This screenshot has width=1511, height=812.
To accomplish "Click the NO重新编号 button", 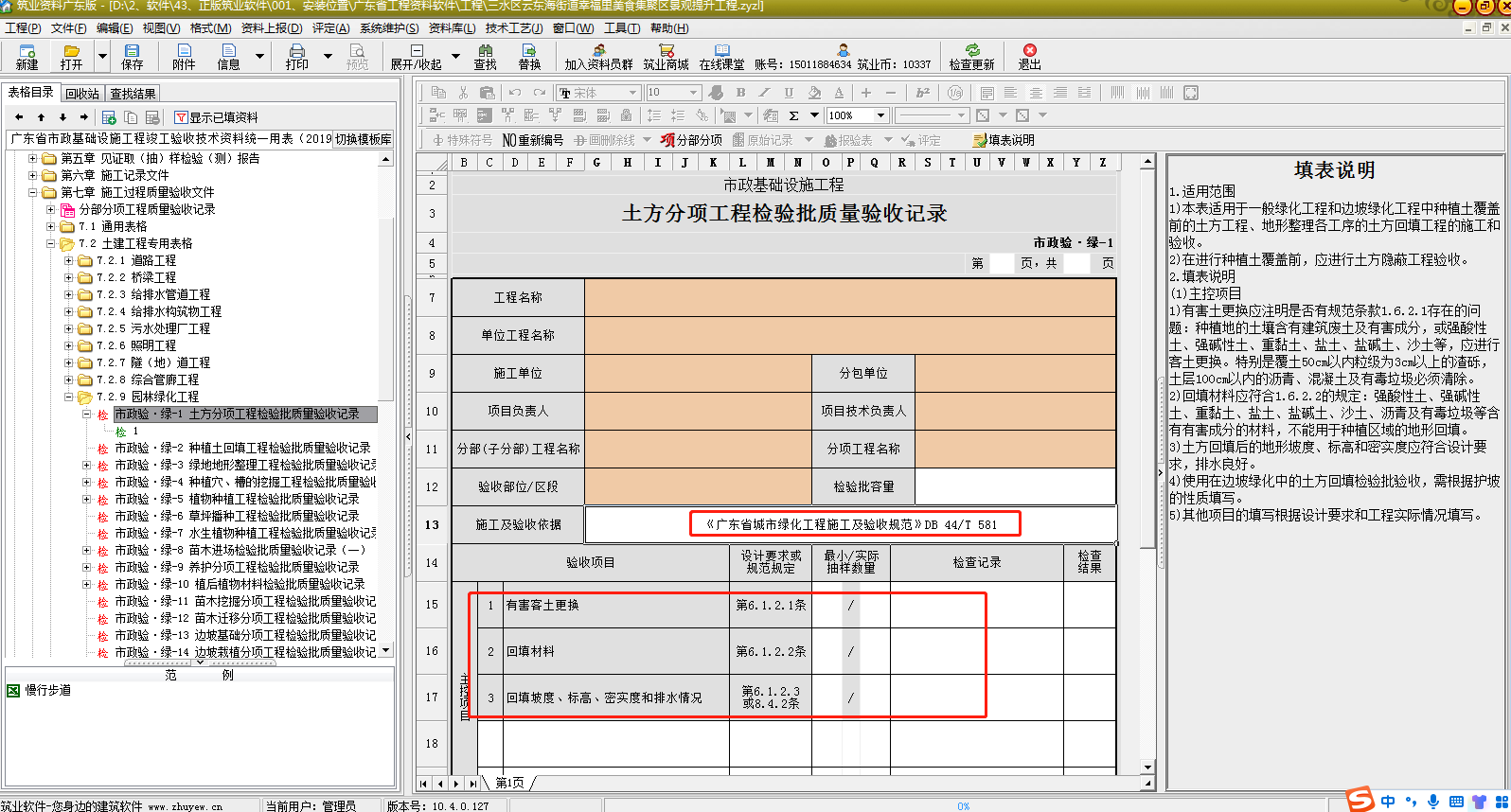I will click(x=532, y=140).
